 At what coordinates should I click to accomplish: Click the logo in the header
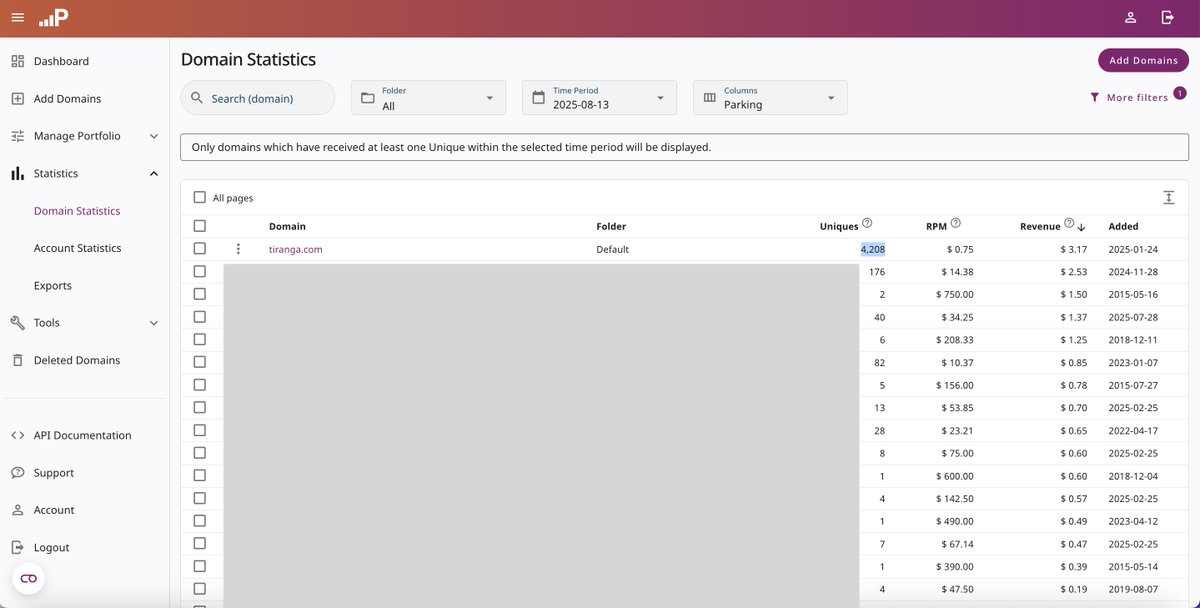54,17
